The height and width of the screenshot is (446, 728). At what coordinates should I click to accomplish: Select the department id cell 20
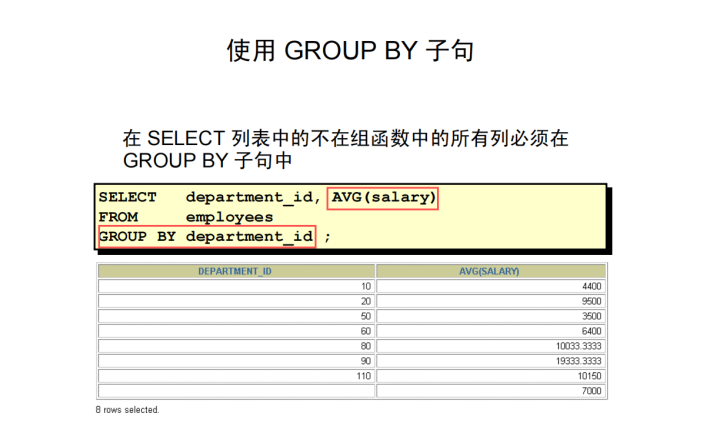[x=236, y=301]
